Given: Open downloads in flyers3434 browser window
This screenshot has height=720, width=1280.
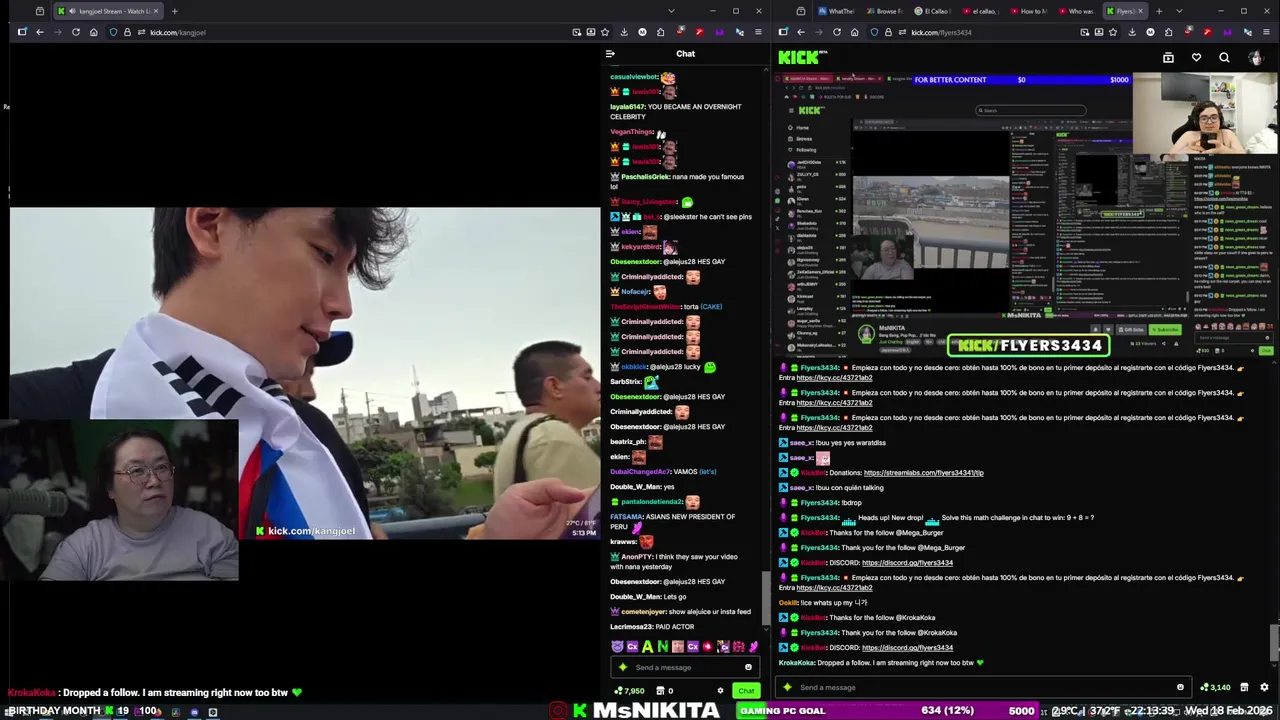Looking at the screenshot, I should coord(1132,32).
